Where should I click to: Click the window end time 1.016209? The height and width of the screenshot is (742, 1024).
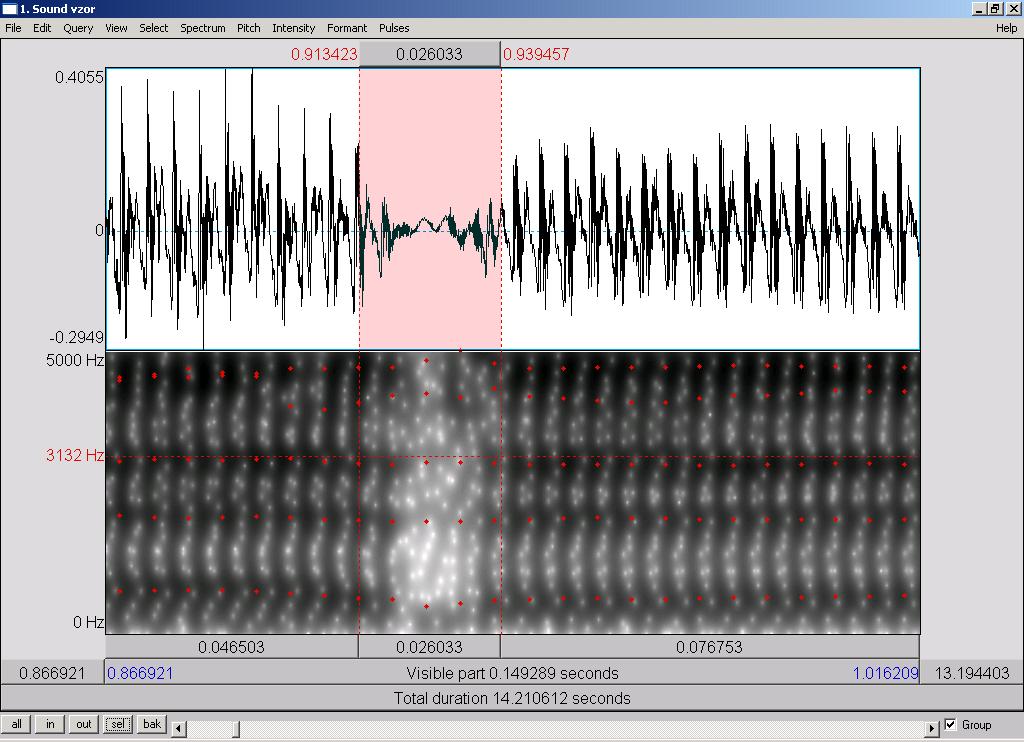pos(886,673)
